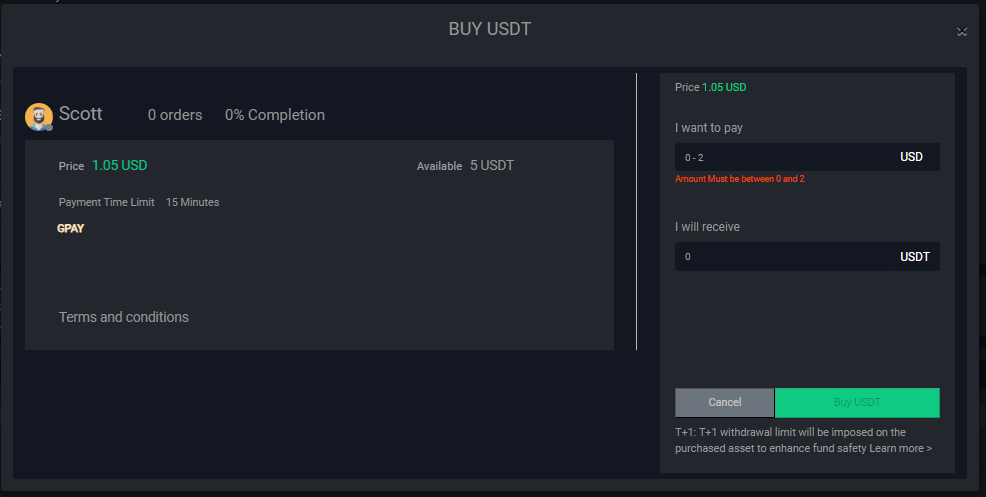Click the 0% Completion statistic

[275, 115]
